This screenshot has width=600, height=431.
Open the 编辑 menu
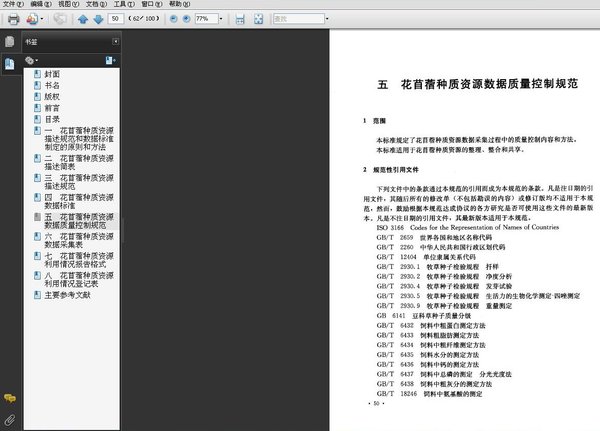[x=41, y=4]
